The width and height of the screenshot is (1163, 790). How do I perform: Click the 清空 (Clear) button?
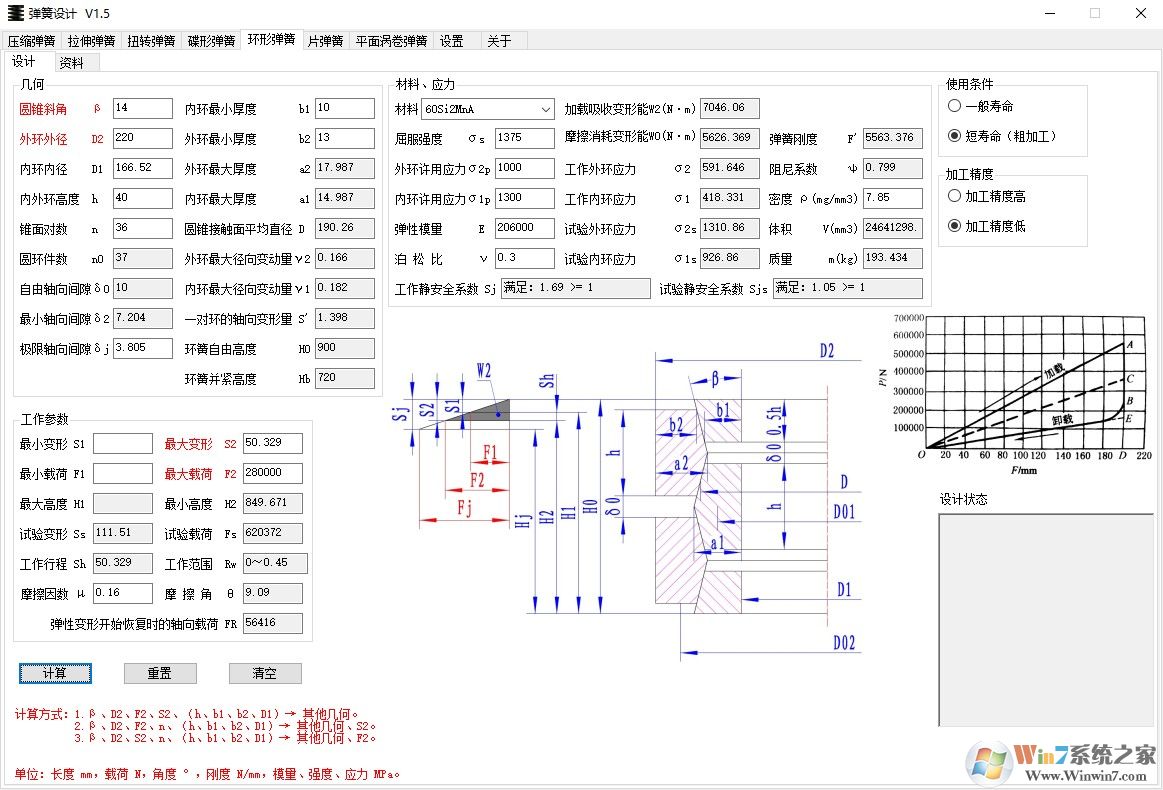[x=264, y=673]
